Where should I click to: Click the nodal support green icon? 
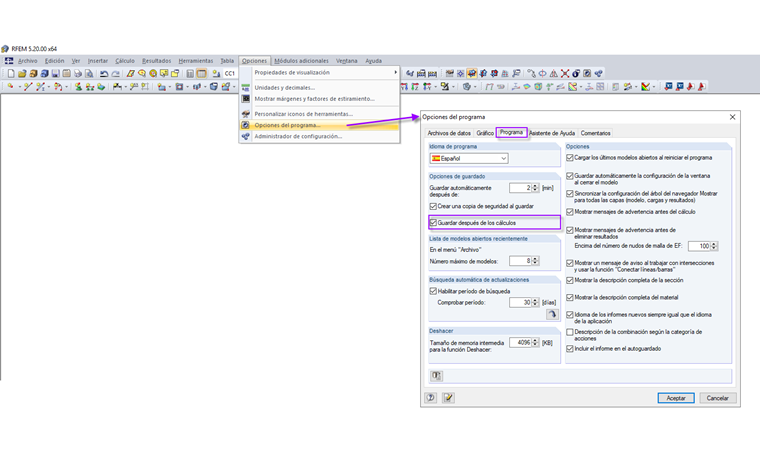tap(78, 87)
